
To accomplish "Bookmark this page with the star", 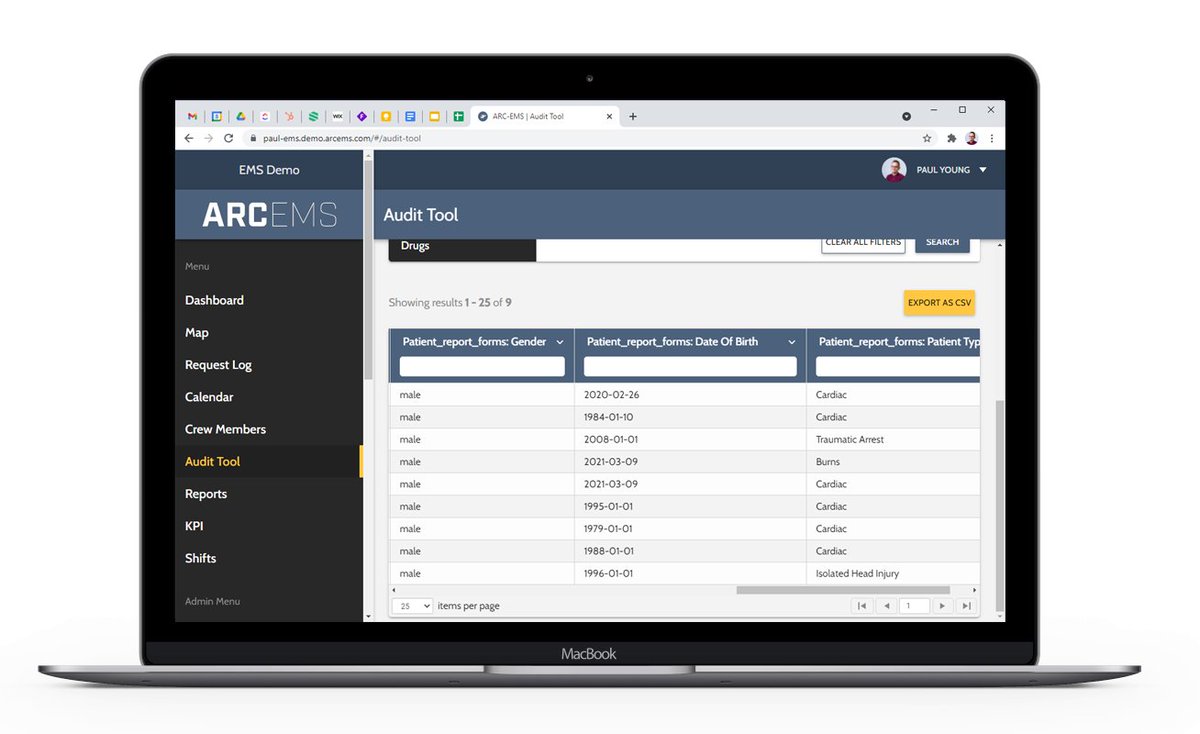I will click(x=927, y=138).
